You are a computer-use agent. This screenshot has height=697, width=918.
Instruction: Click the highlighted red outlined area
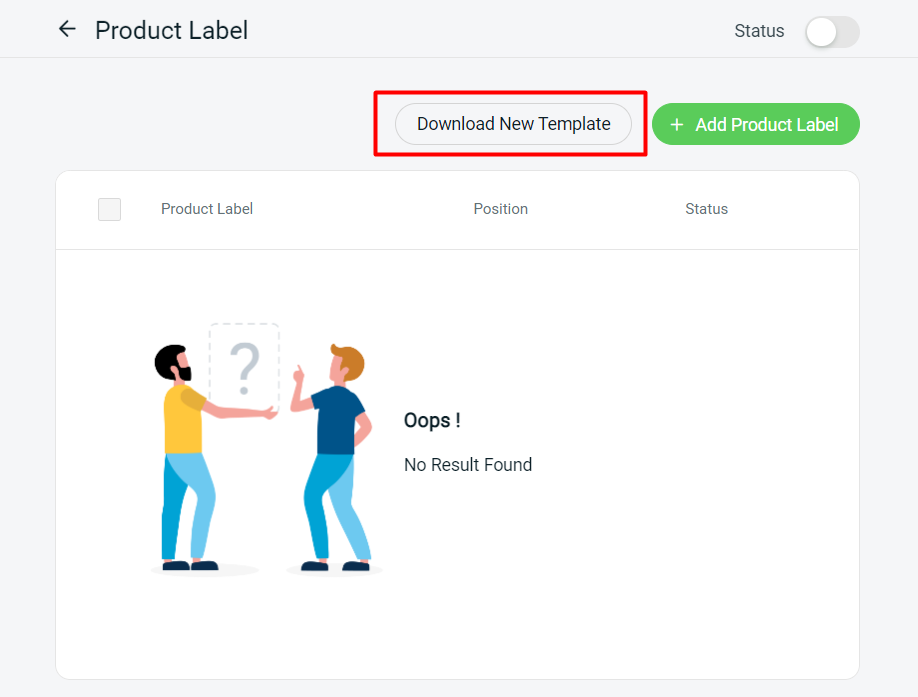coord(510,124)
